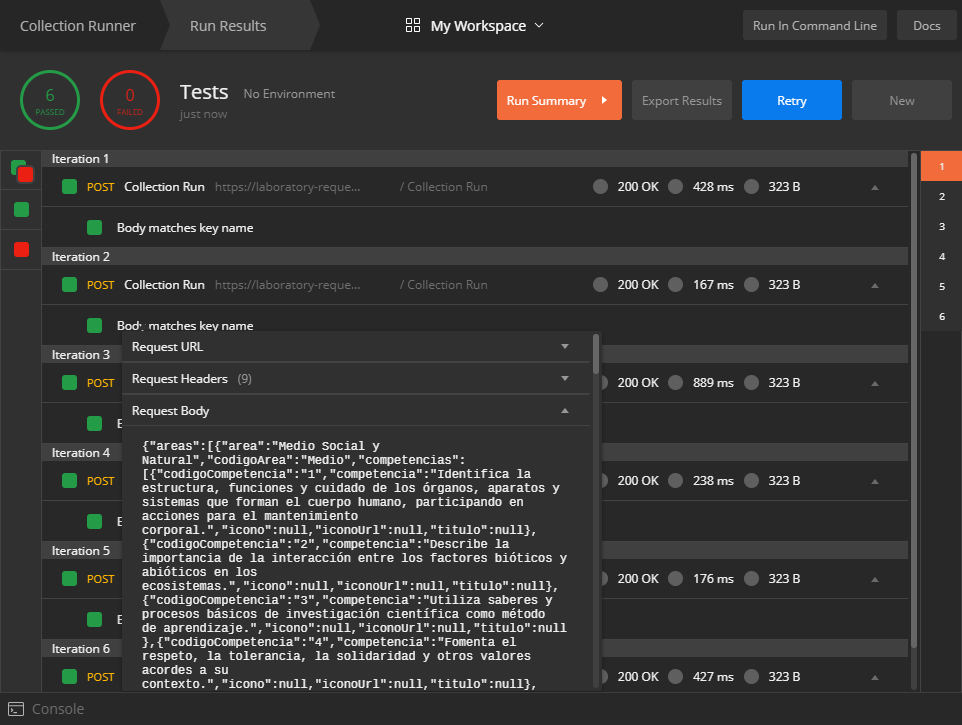Image resolution: width=962 pixels, height=725 pixels.
Task: Click the gray dot beside 167 ms
Action: point(675,285)
